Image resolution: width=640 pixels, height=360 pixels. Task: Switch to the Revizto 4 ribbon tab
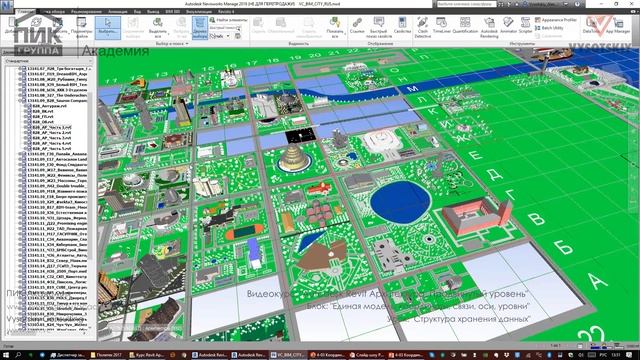coord(226,12)
